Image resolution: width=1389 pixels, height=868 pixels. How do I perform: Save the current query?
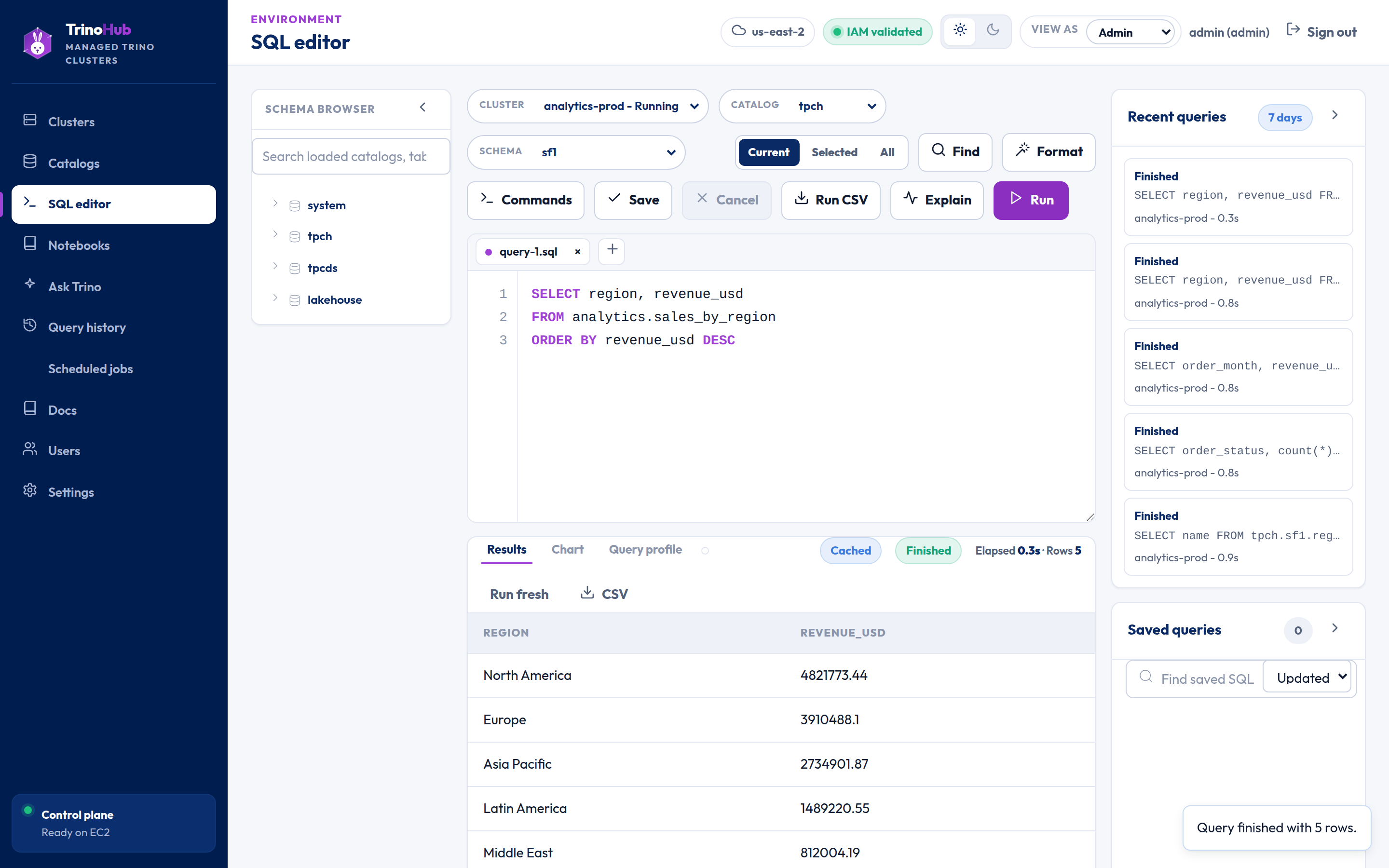pyautogui.click(x=633, y=200)
